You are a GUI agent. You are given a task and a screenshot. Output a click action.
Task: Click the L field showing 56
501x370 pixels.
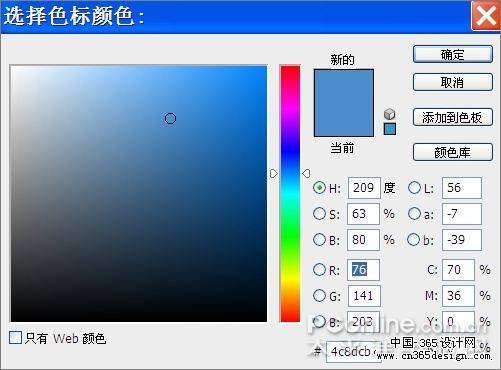(462, 188)
